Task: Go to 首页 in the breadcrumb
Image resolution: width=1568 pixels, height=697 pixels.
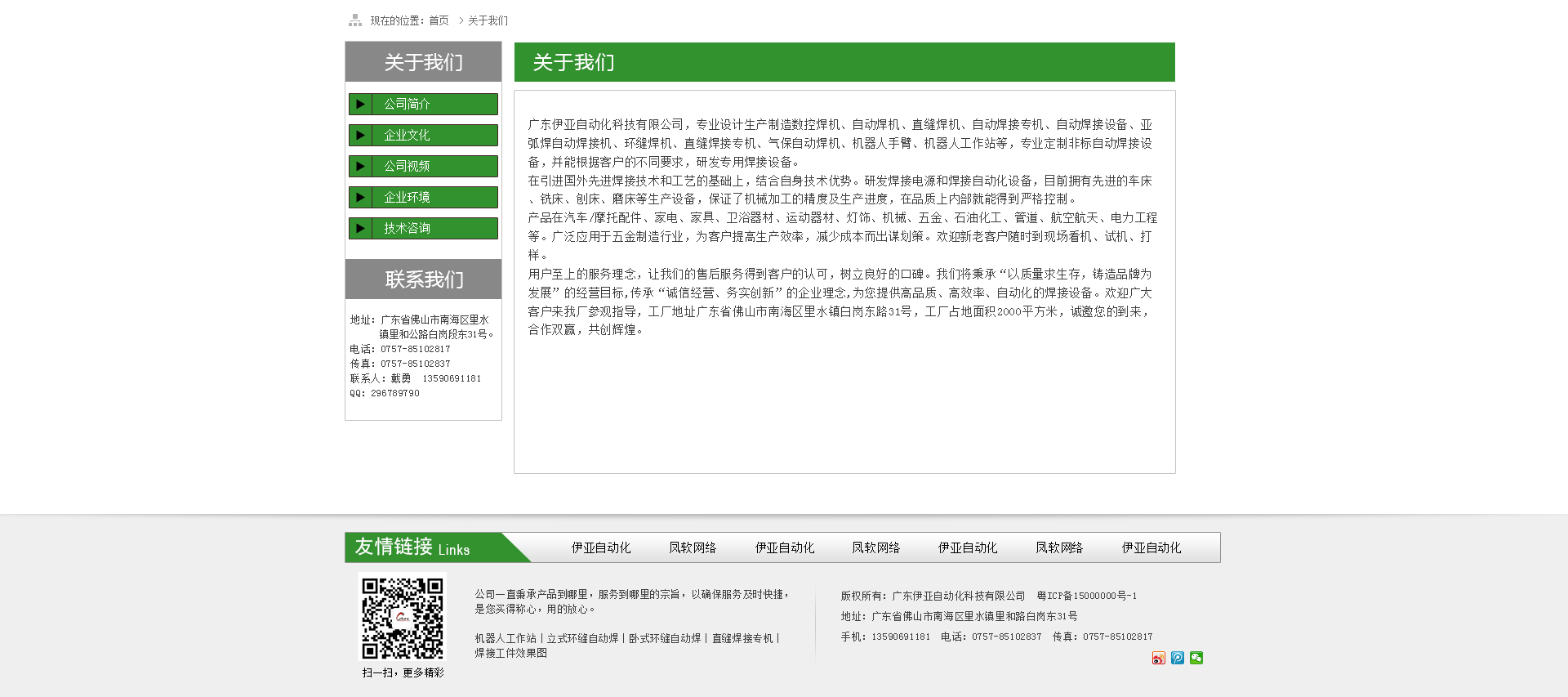Action: [x=439, y=20]
